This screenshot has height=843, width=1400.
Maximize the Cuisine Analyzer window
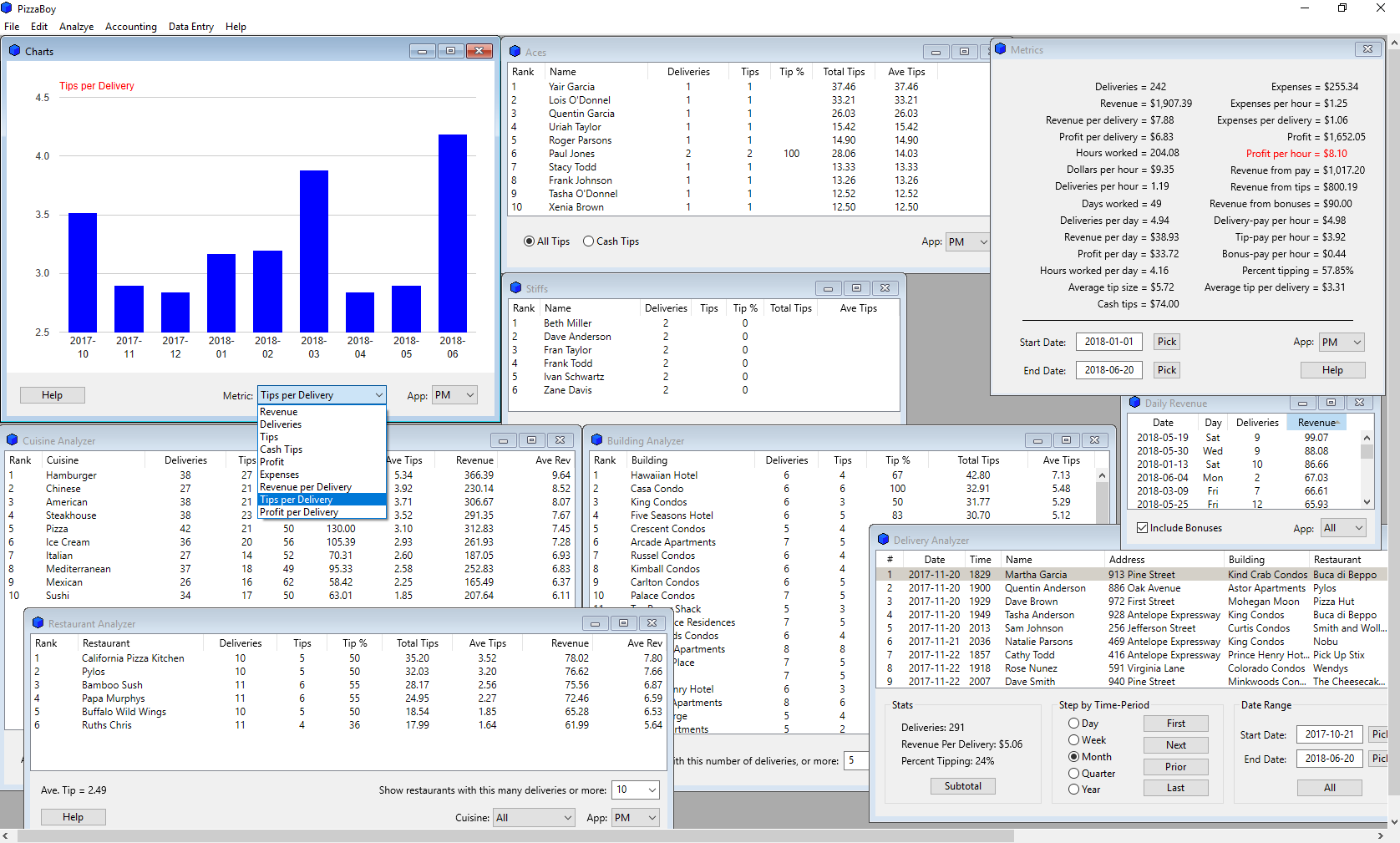pos(531,440)
